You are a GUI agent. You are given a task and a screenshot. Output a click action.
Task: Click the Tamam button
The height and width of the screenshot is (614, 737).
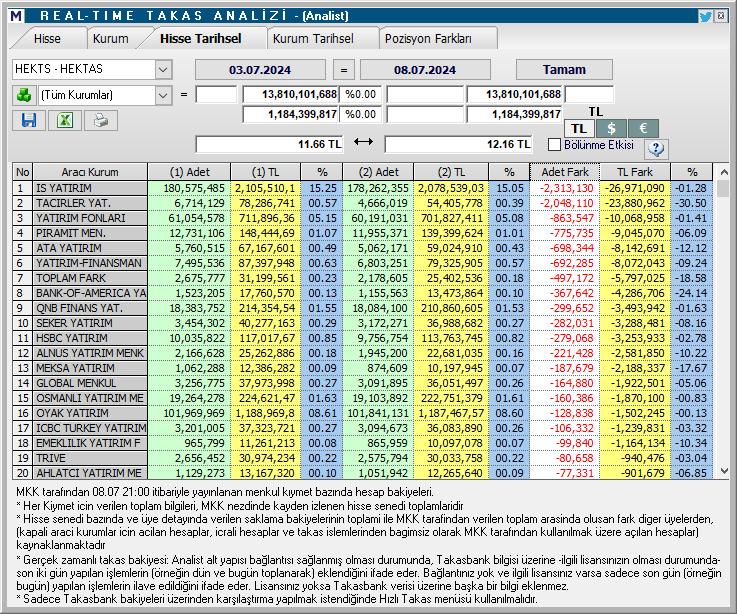click(x=564, y=70)
